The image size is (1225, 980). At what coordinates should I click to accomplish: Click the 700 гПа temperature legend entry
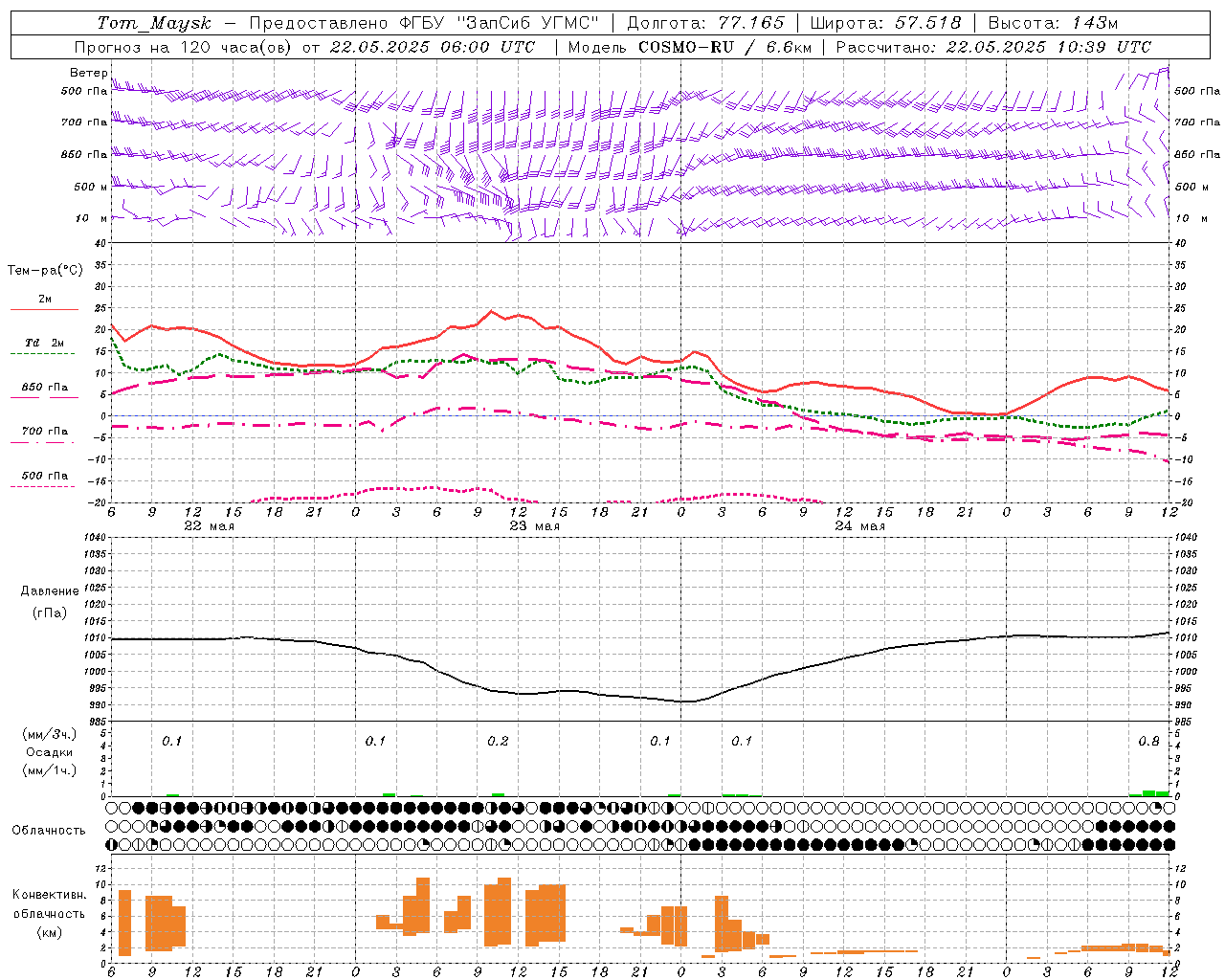point(45,432)
